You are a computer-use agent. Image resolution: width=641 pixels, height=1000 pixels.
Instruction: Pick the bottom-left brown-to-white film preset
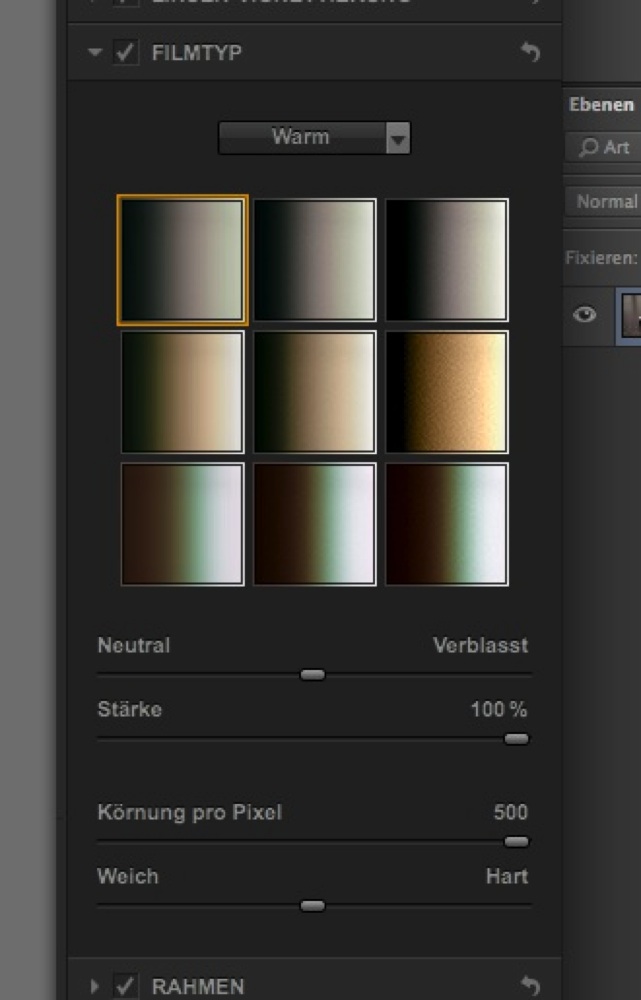182,523
